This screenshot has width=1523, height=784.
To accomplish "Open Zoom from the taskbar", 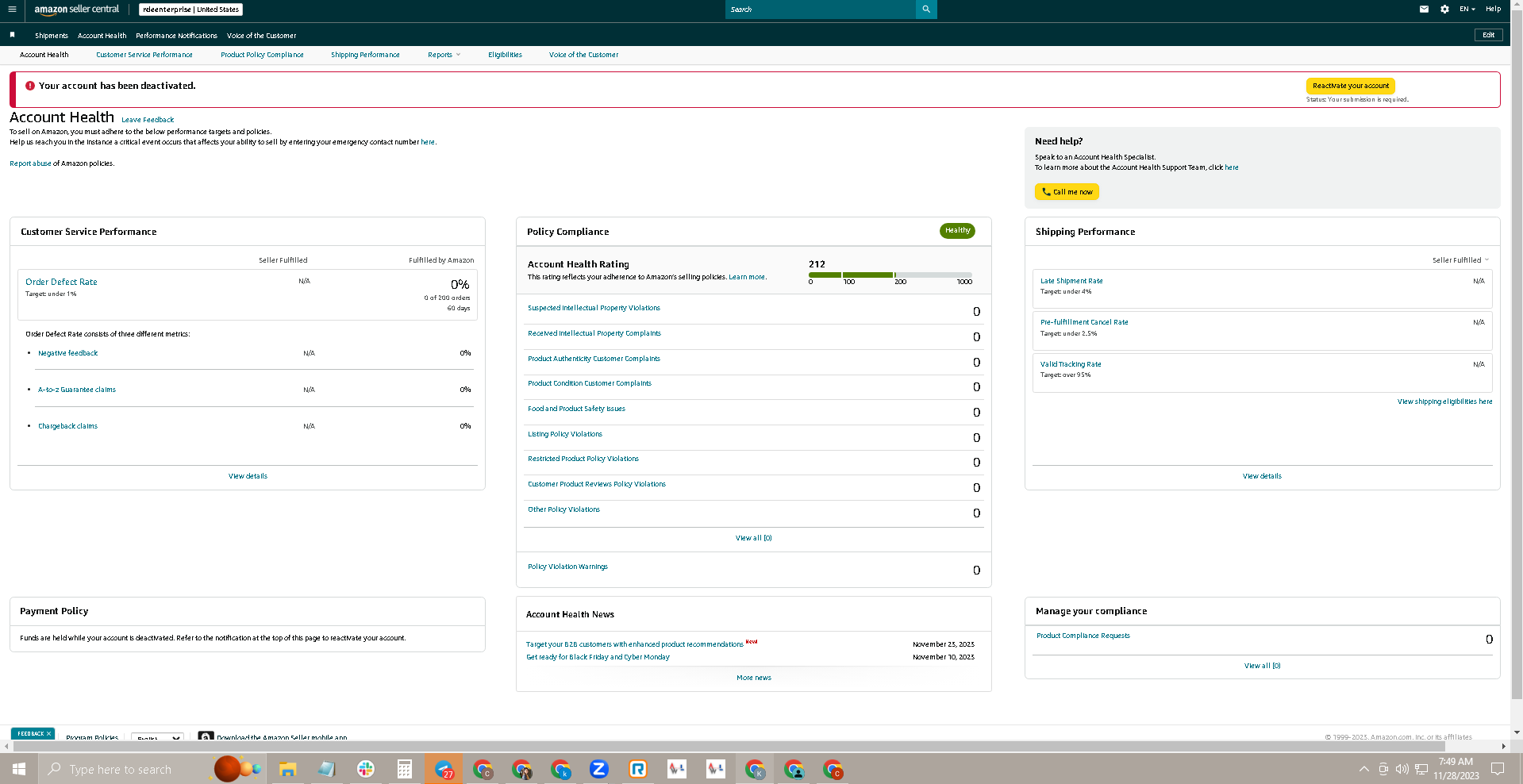I will (598, 769).
